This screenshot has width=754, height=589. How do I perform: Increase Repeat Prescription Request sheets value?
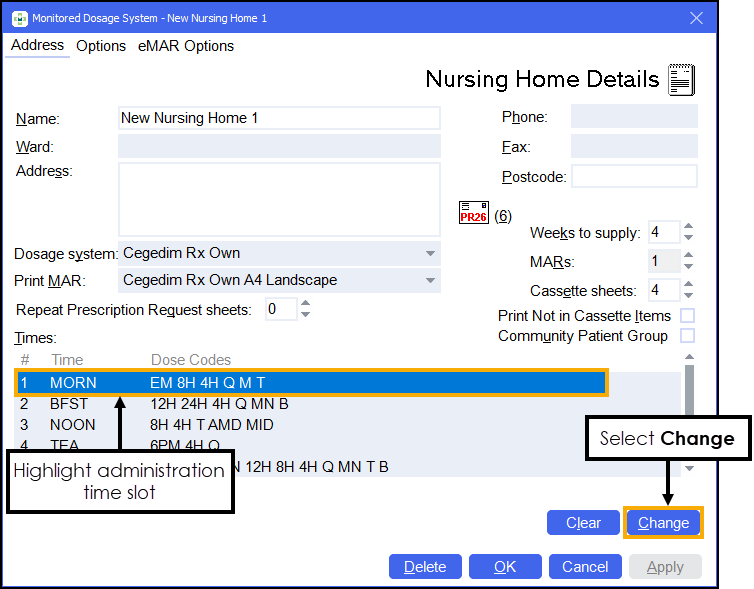[x=306, y=304]
